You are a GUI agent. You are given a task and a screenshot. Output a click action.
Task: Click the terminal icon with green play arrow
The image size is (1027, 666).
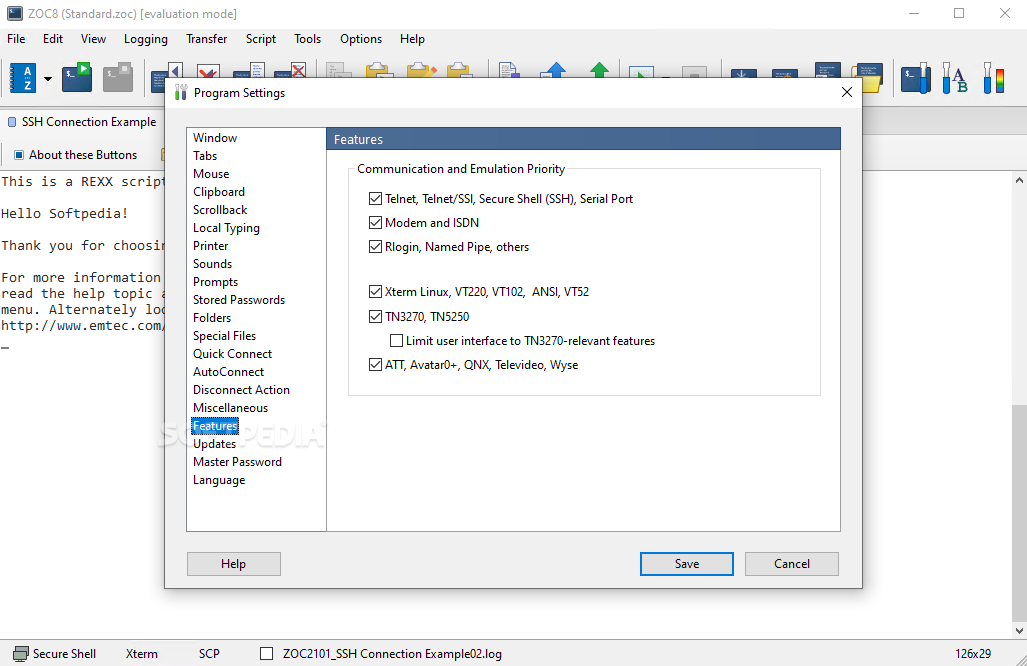tap(77, 77)
